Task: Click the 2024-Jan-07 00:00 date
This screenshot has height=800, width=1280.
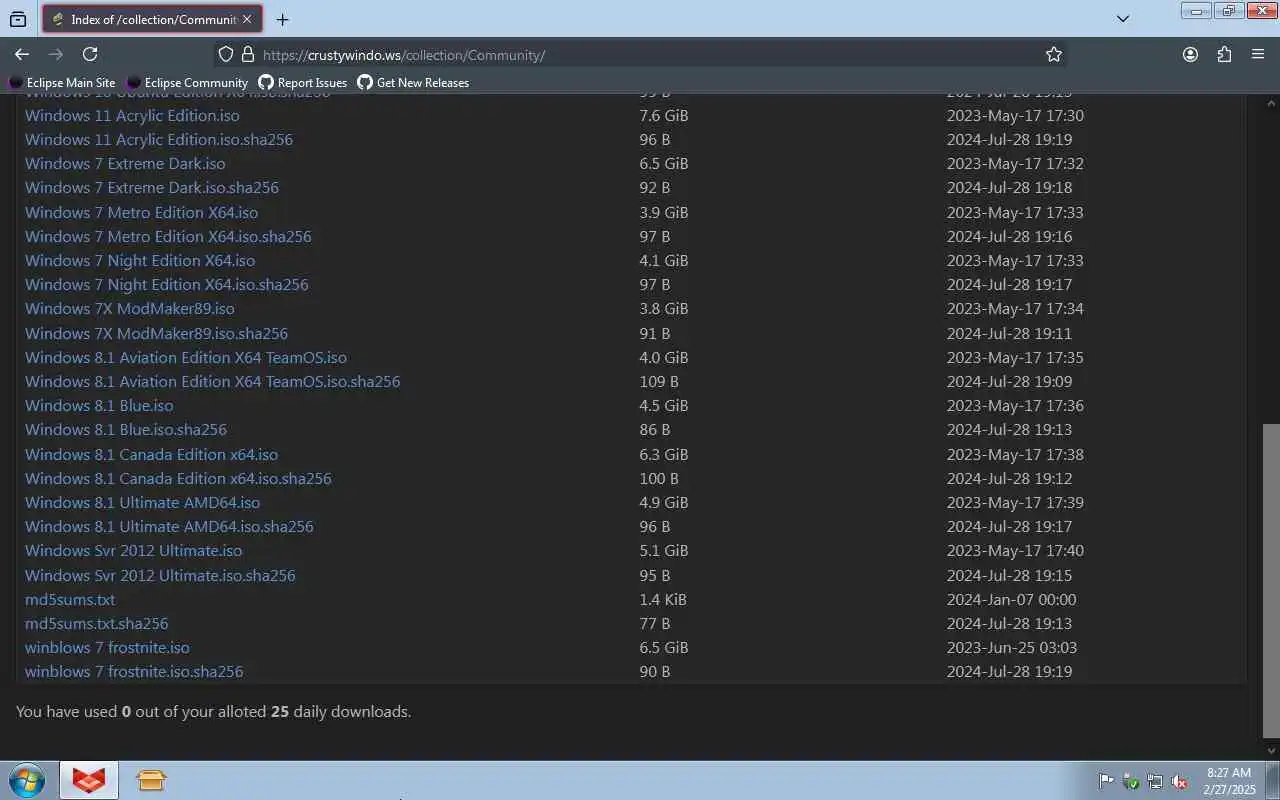Action: (x=1012, y=599)
